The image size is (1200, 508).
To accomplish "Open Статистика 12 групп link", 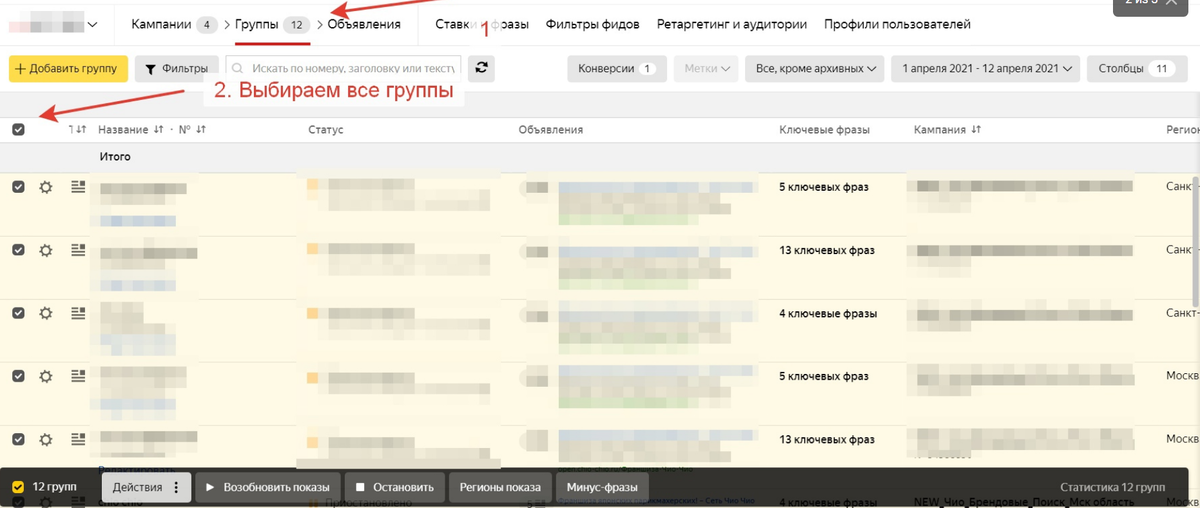I will click(x=1113, y=487).
